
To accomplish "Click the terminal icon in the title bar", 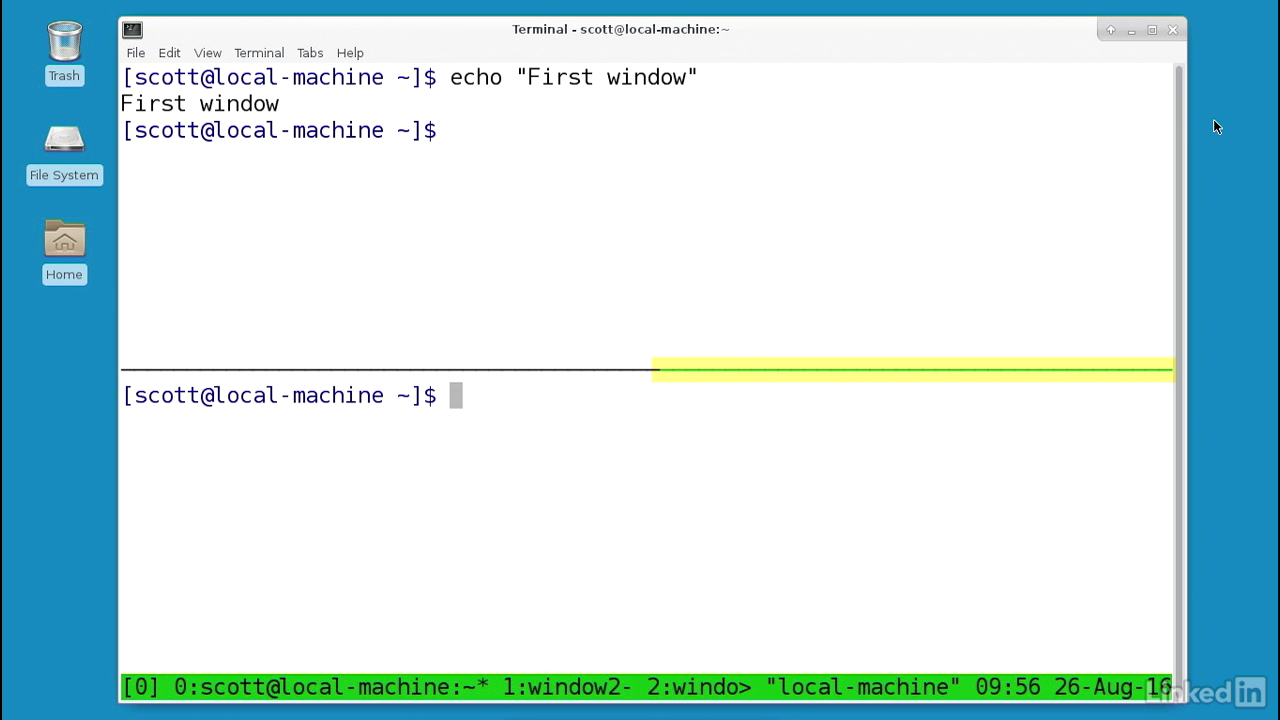I will [132, 29].
